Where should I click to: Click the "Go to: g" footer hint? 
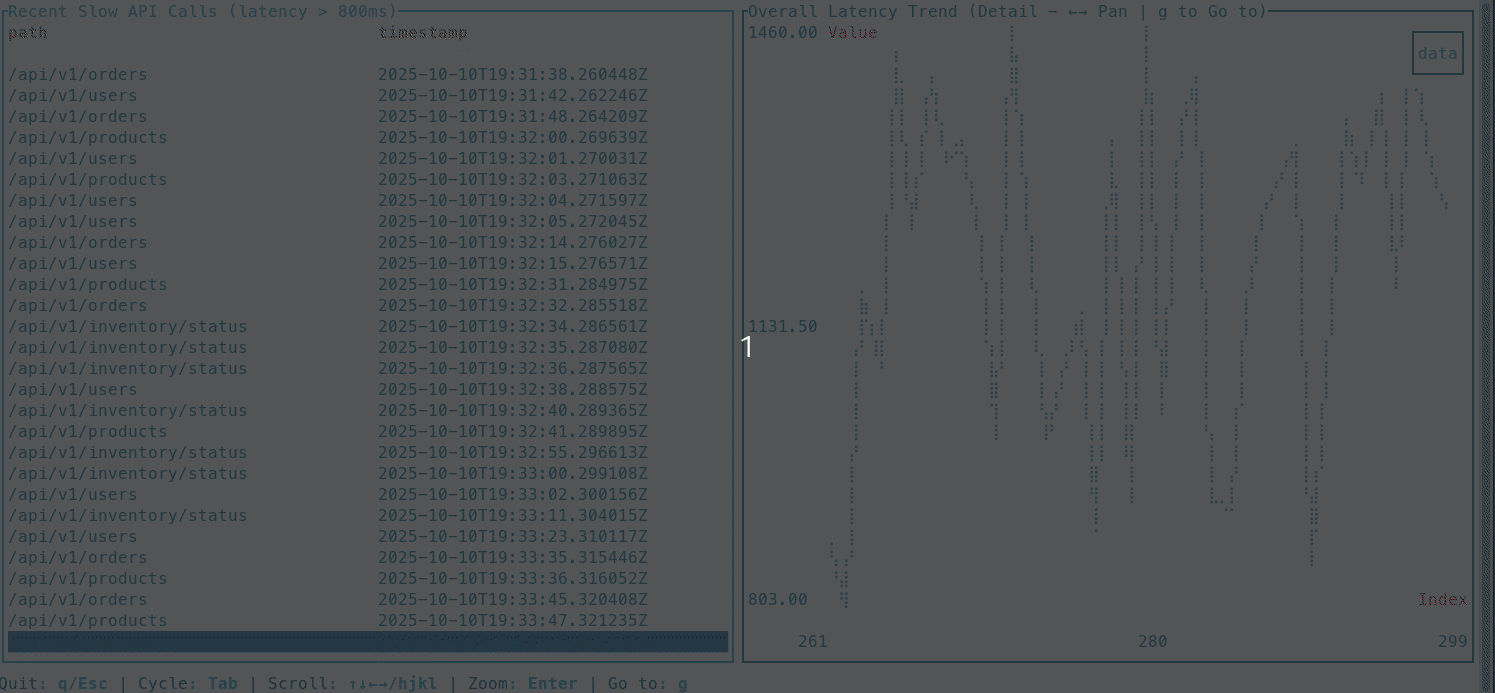click(648, 684)
